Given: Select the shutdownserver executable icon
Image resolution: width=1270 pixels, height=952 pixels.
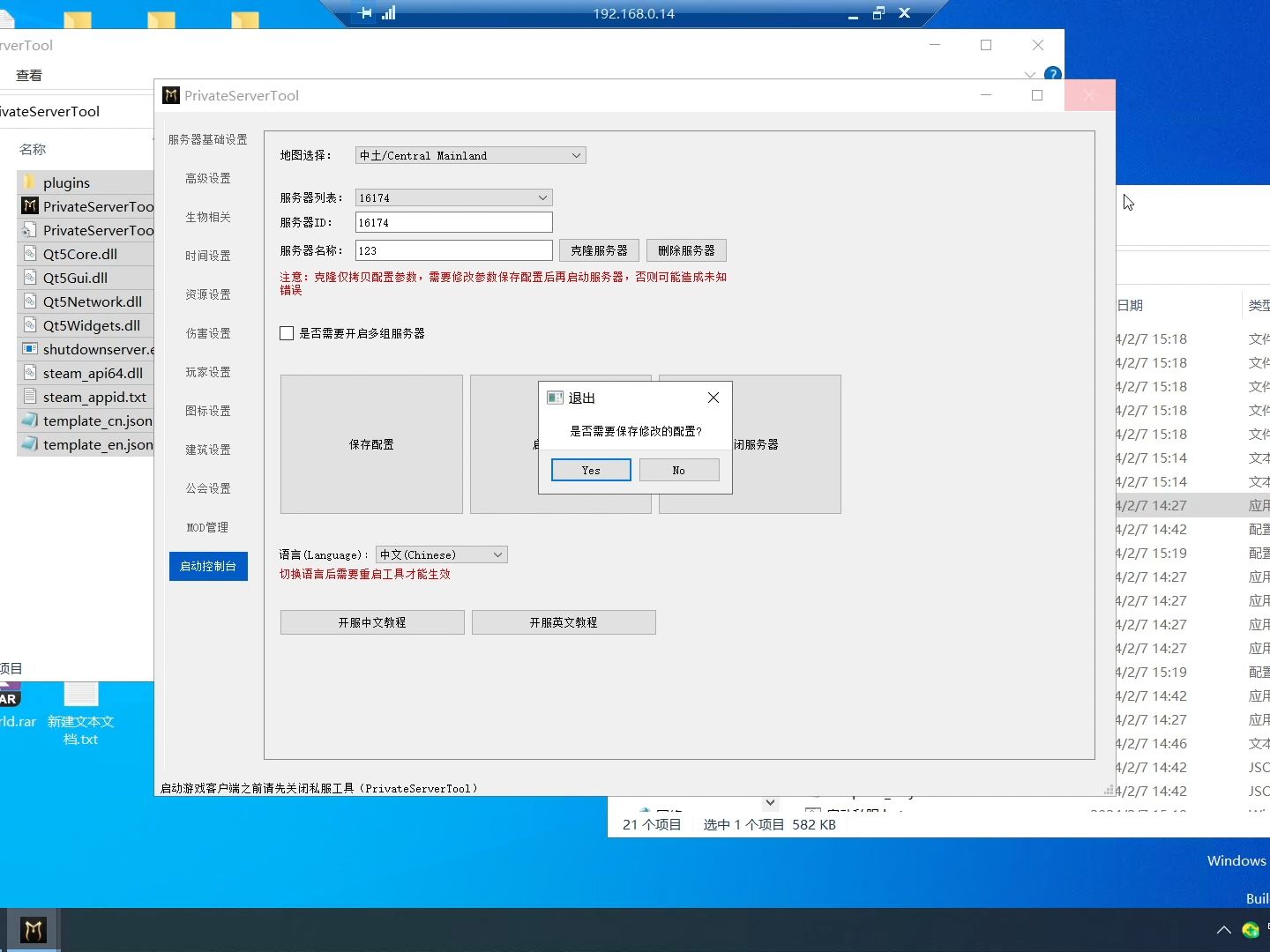Looking at the screenshot, I should (30, 349).
